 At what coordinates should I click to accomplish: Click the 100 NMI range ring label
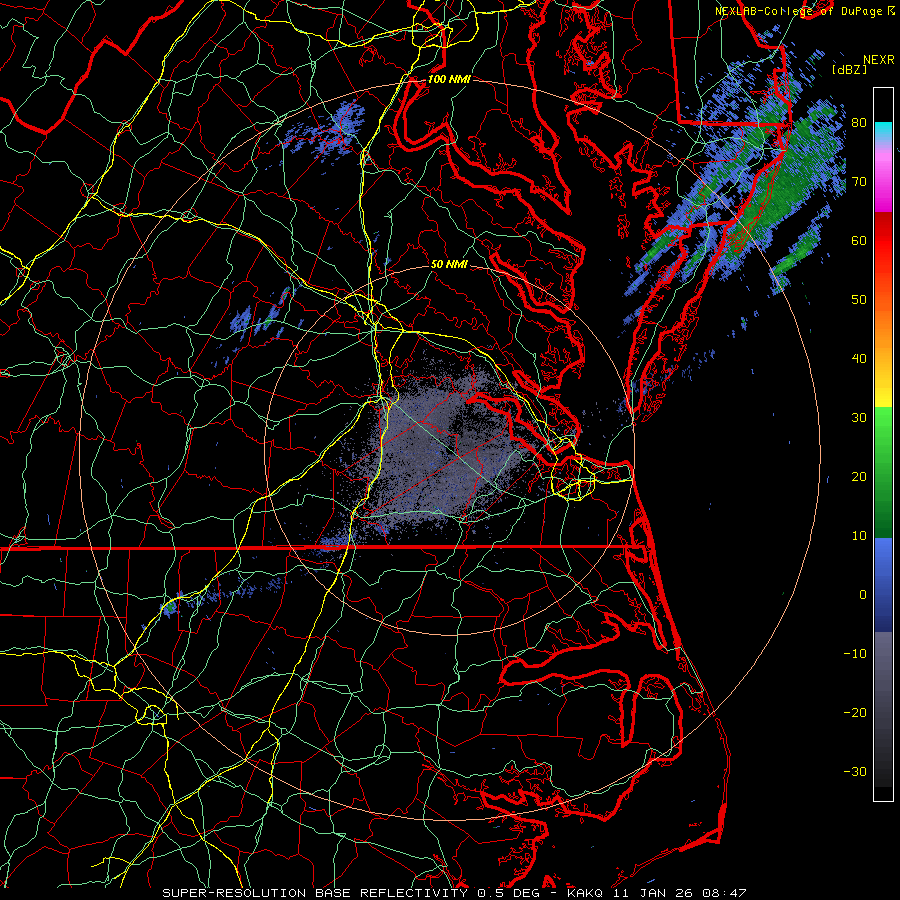click(x=449, y=79)
